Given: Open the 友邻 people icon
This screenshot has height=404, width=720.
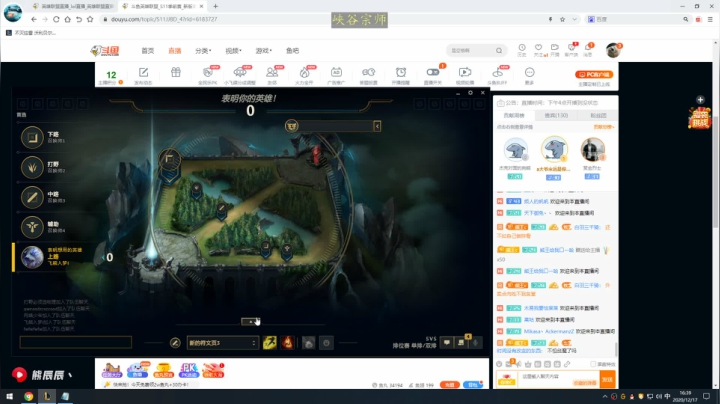Looking at the screenshot, I should (272, 73).
